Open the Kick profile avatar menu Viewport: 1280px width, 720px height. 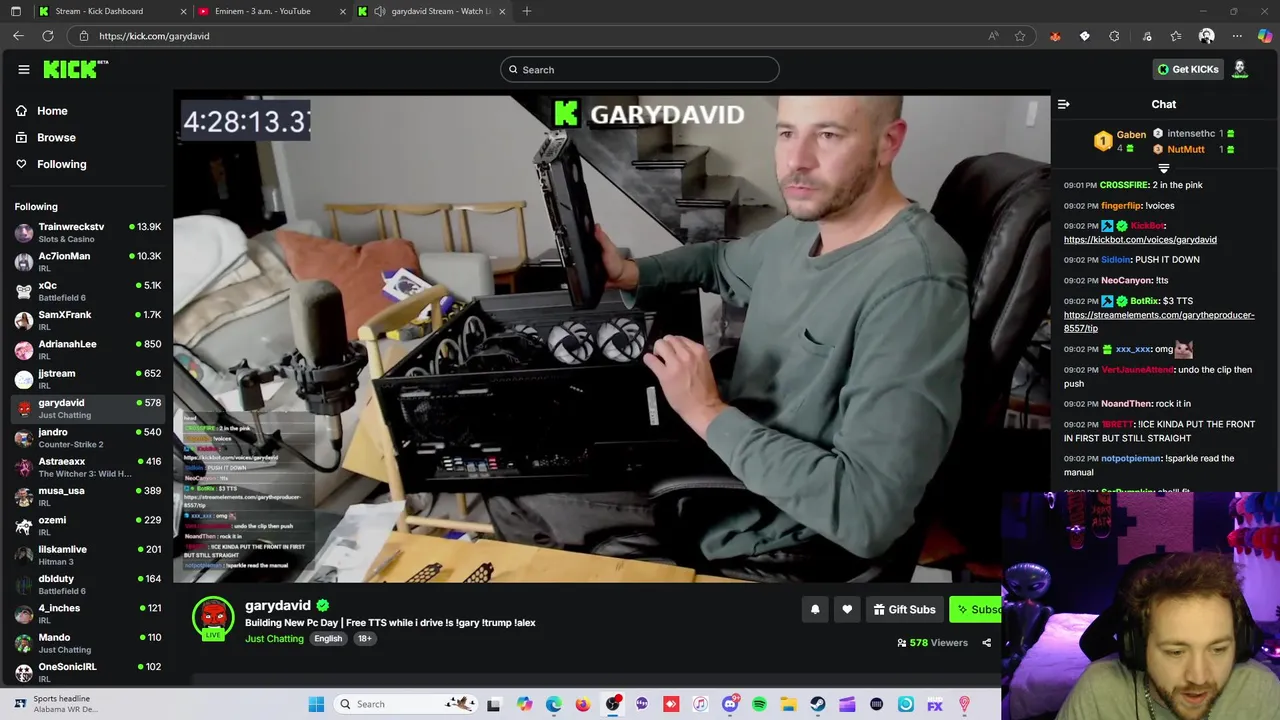tap(1240, 69)
